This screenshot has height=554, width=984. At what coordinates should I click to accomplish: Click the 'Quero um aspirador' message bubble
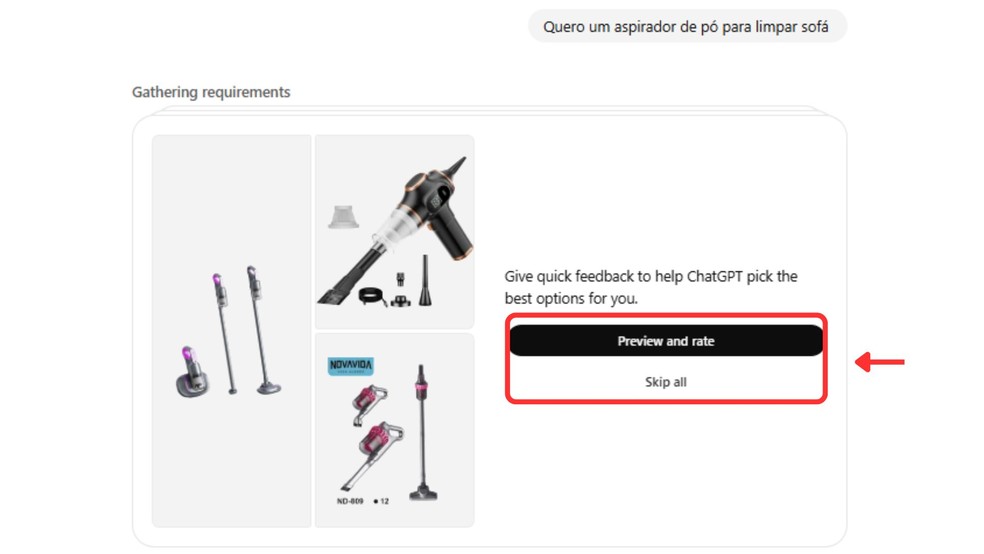click(x=687, y=26)
